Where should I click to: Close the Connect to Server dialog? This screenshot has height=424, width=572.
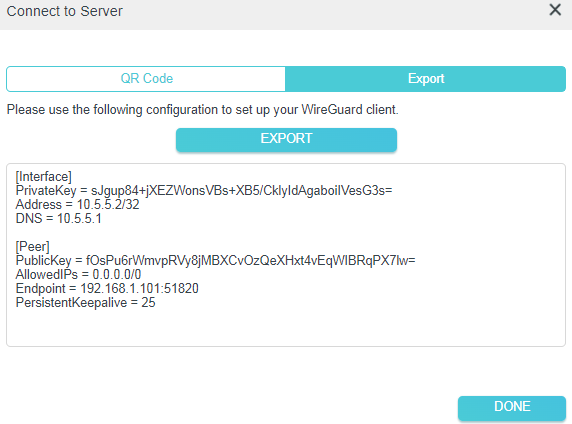pos(555,10)
